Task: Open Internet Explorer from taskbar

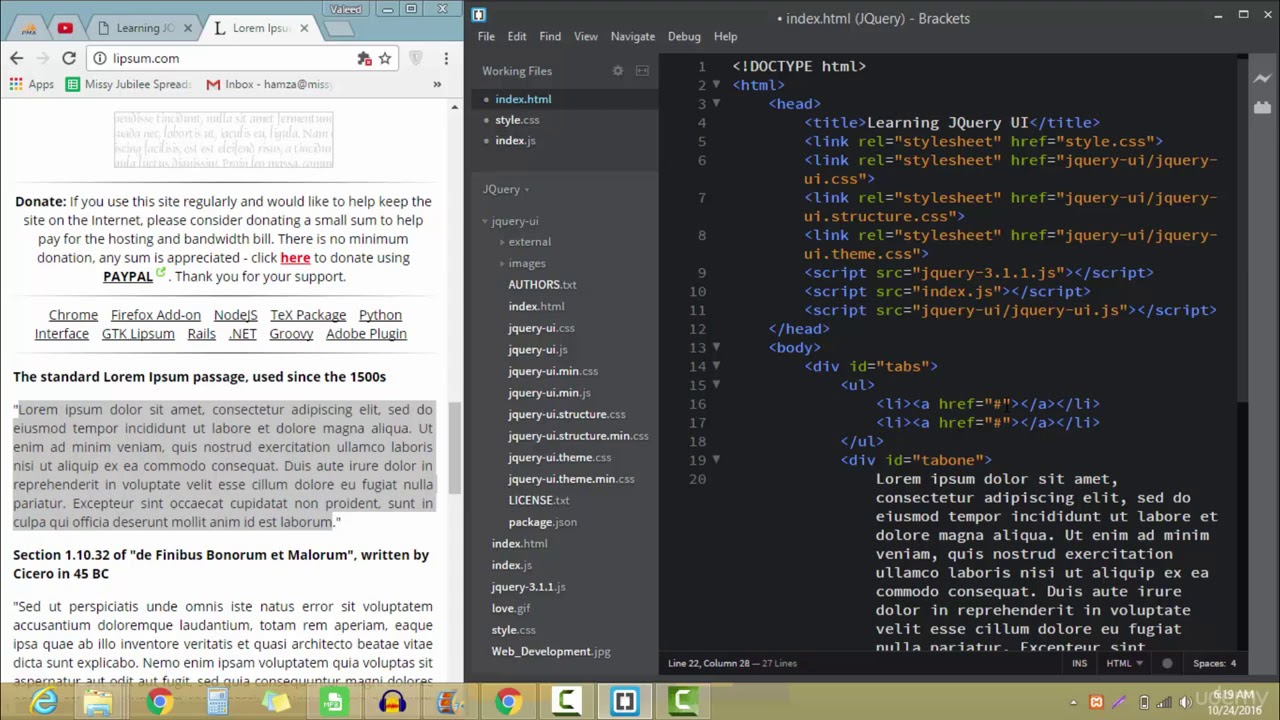Action: pyautogui.click(x=44, y=702)
